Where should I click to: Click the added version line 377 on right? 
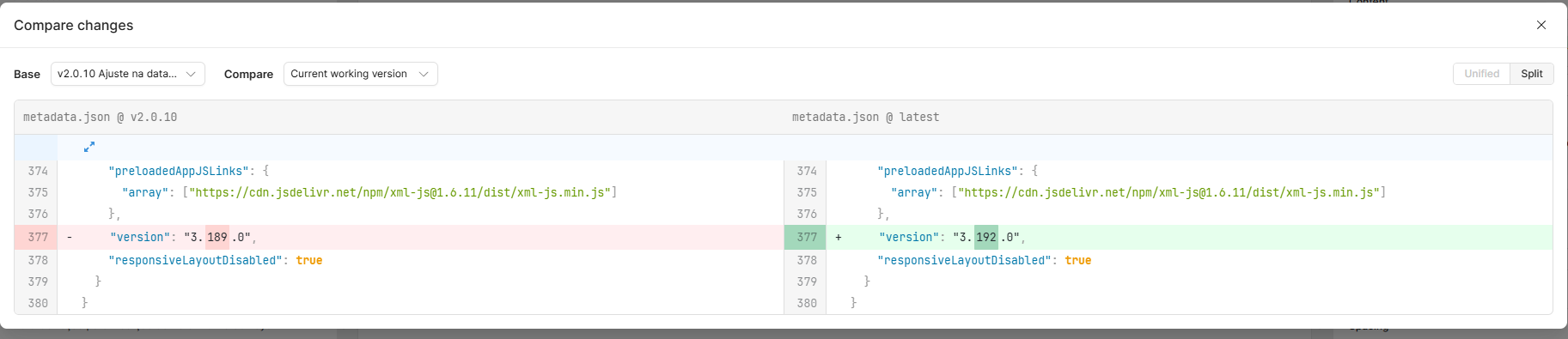pos(1168,237)
